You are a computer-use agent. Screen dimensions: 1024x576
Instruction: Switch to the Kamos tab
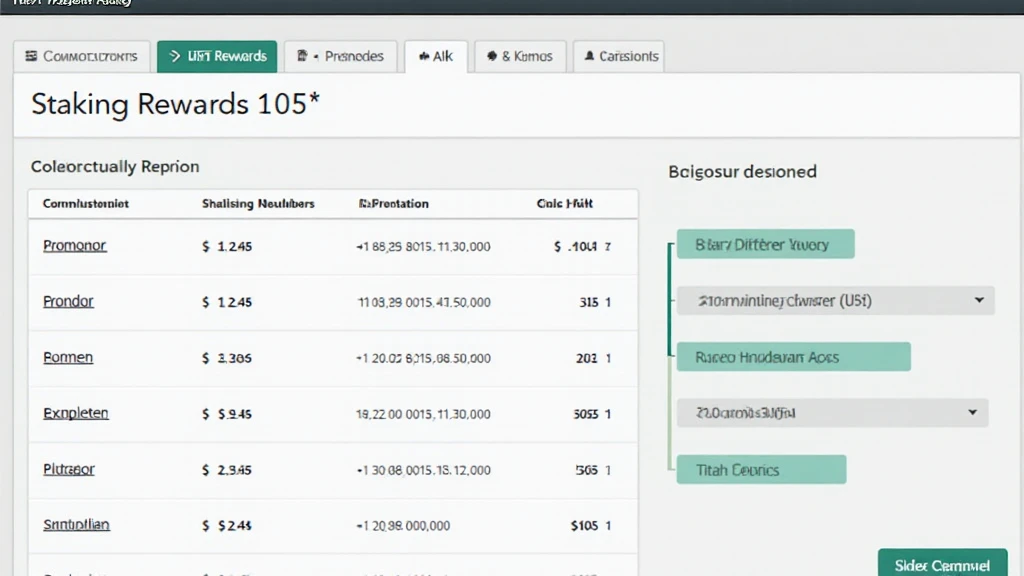tap(520, 57)
